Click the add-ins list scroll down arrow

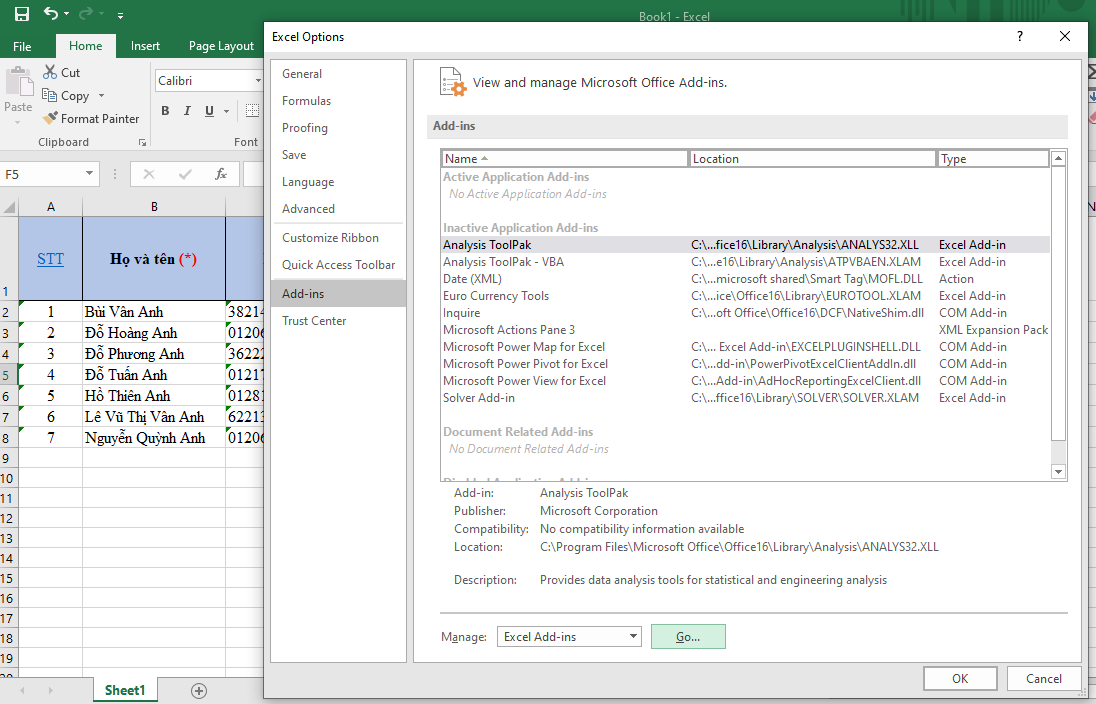1058,472
